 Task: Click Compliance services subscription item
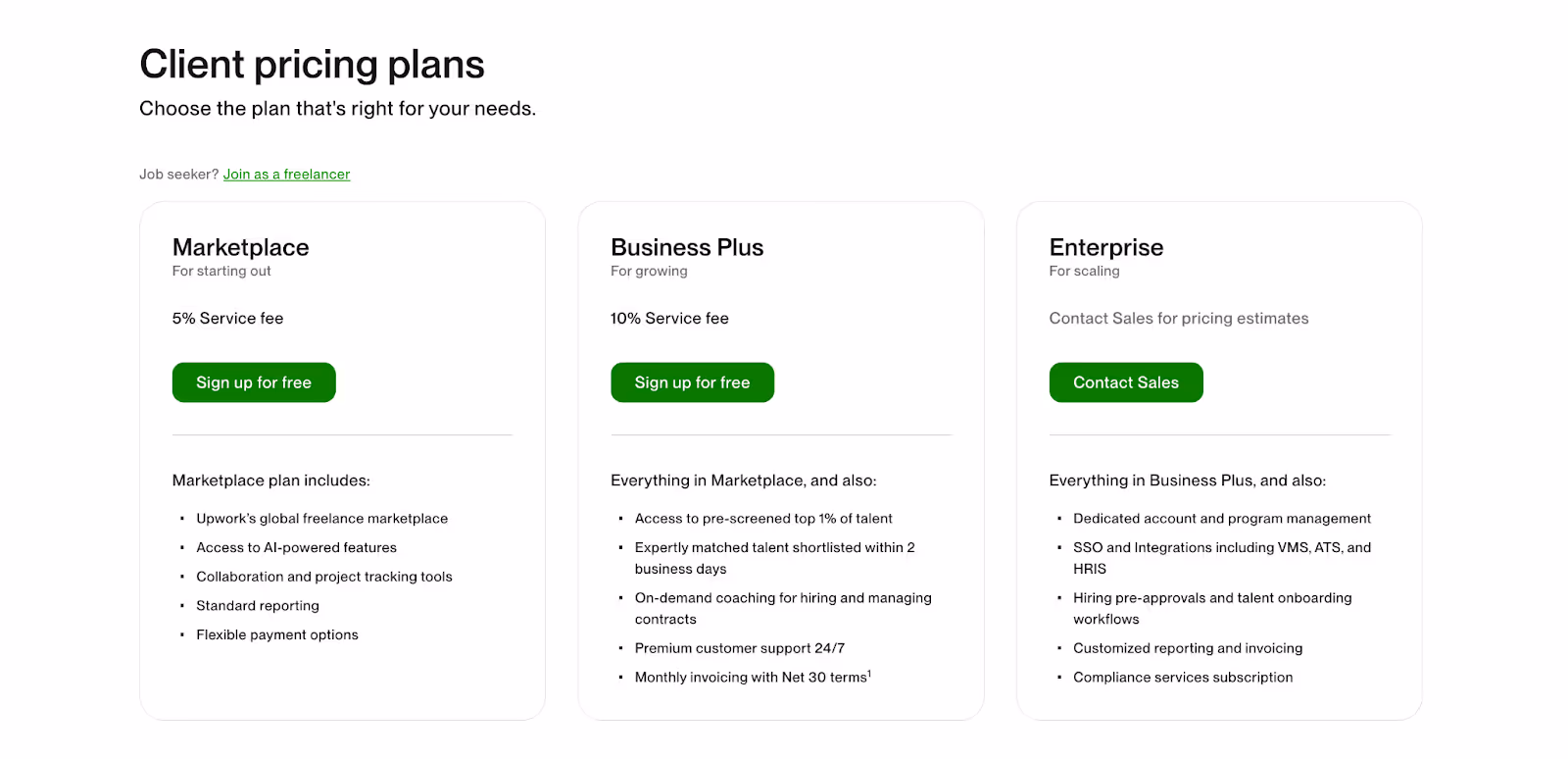(x=1183, y=678)
